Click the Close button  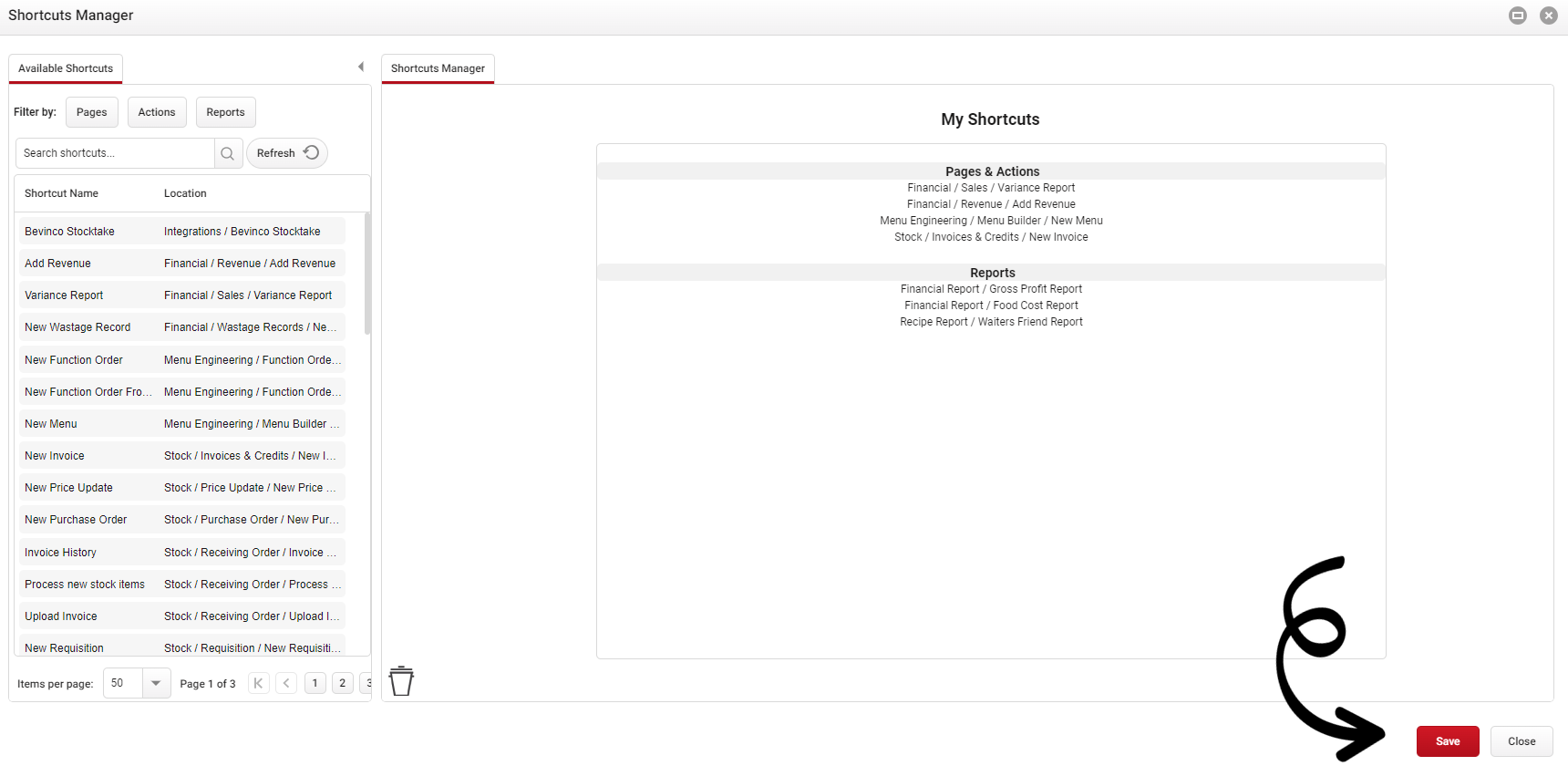pyautogui.click(x=1521, y=741)
